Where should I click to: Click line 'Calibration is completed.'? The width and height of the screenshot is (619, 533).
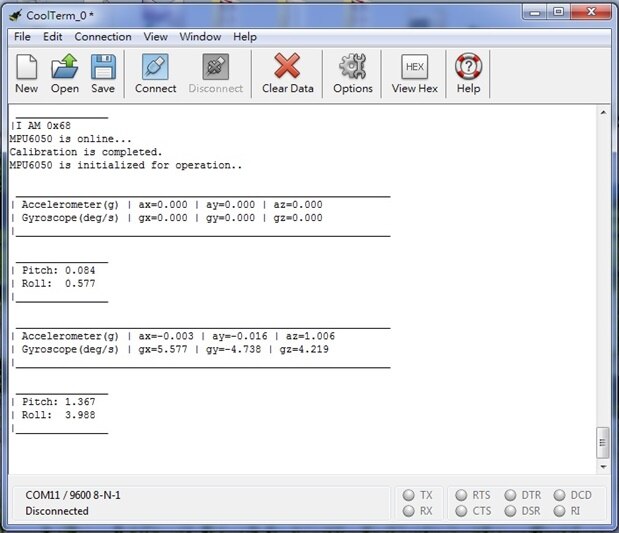(86, 152)
